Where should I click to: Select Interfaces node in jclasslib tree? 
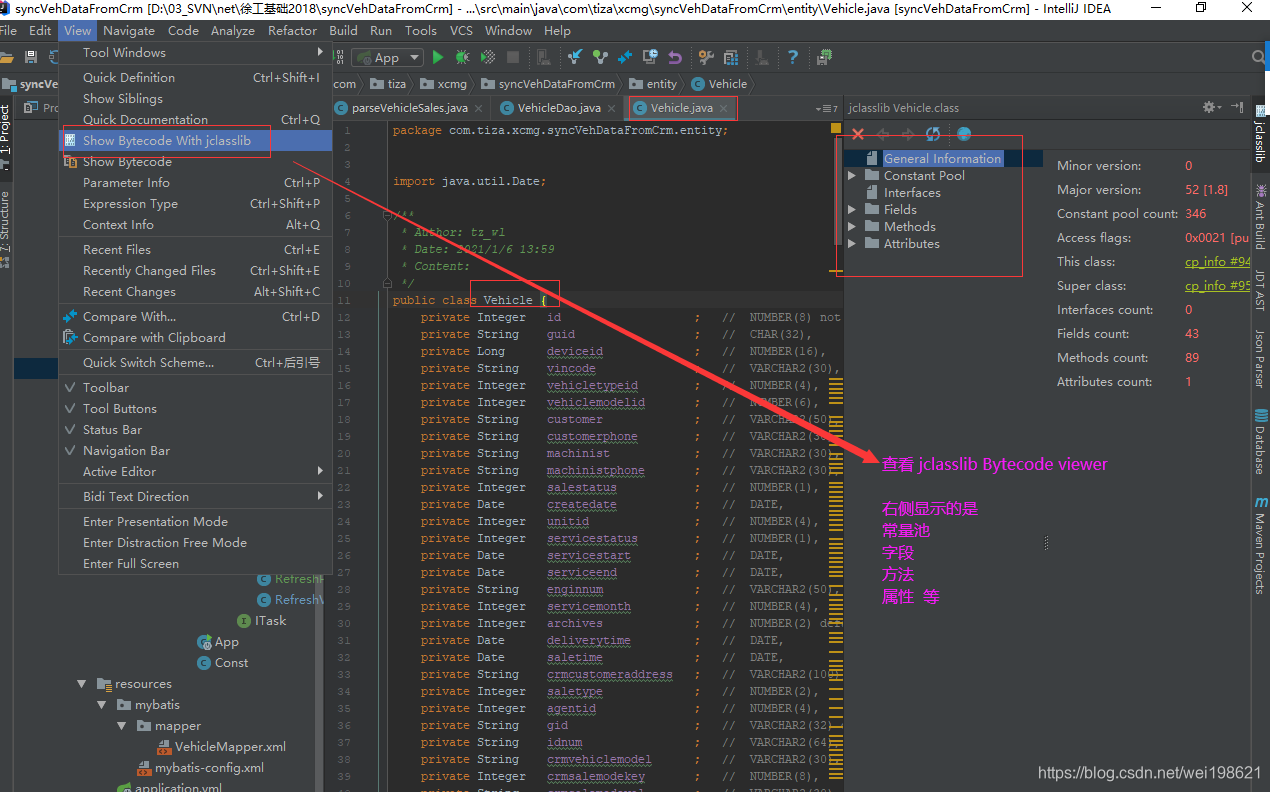912,193
